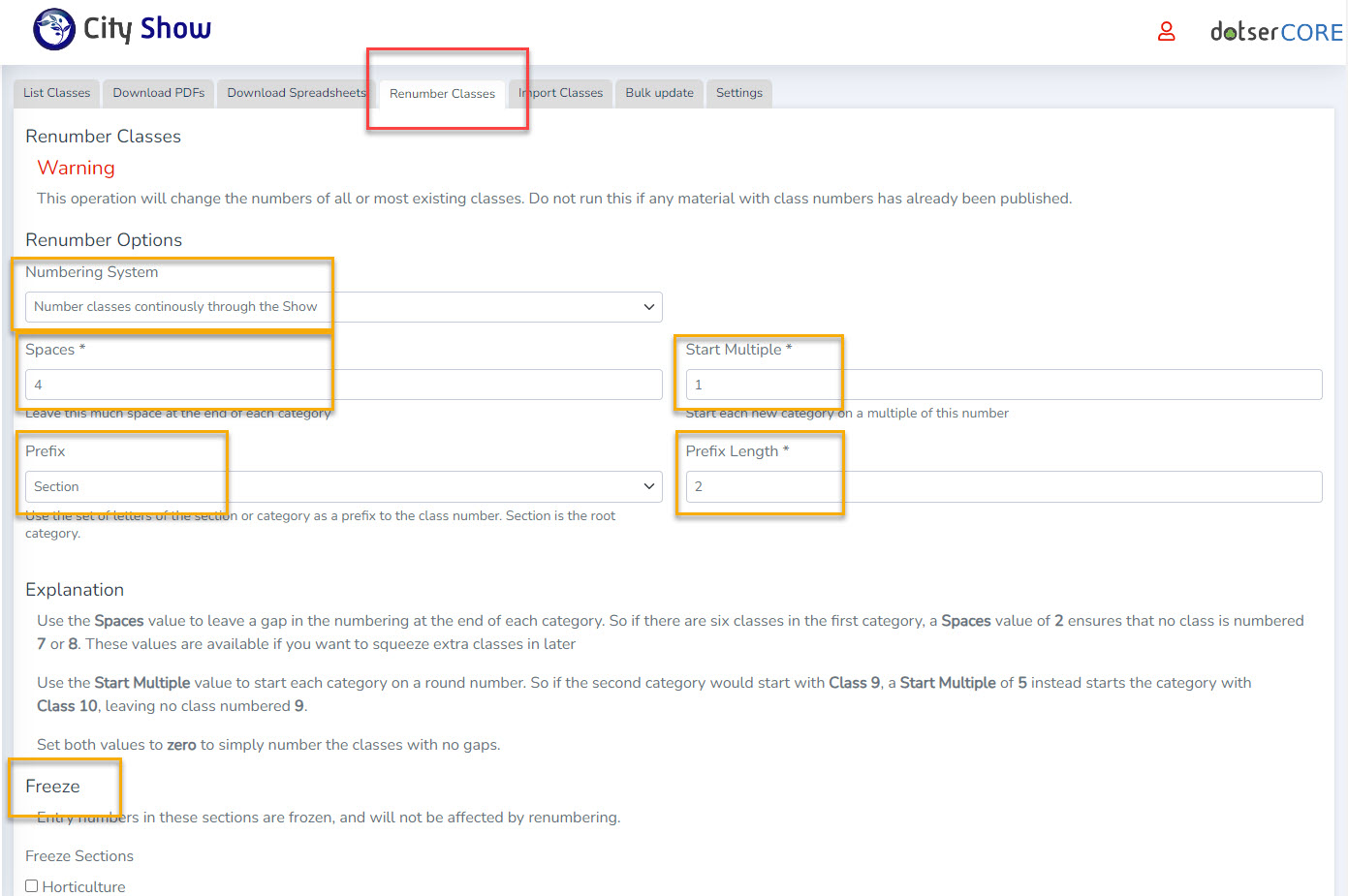Open the Numbering System dropdown
Screen dimensions: 1348x896
(343, 307)
